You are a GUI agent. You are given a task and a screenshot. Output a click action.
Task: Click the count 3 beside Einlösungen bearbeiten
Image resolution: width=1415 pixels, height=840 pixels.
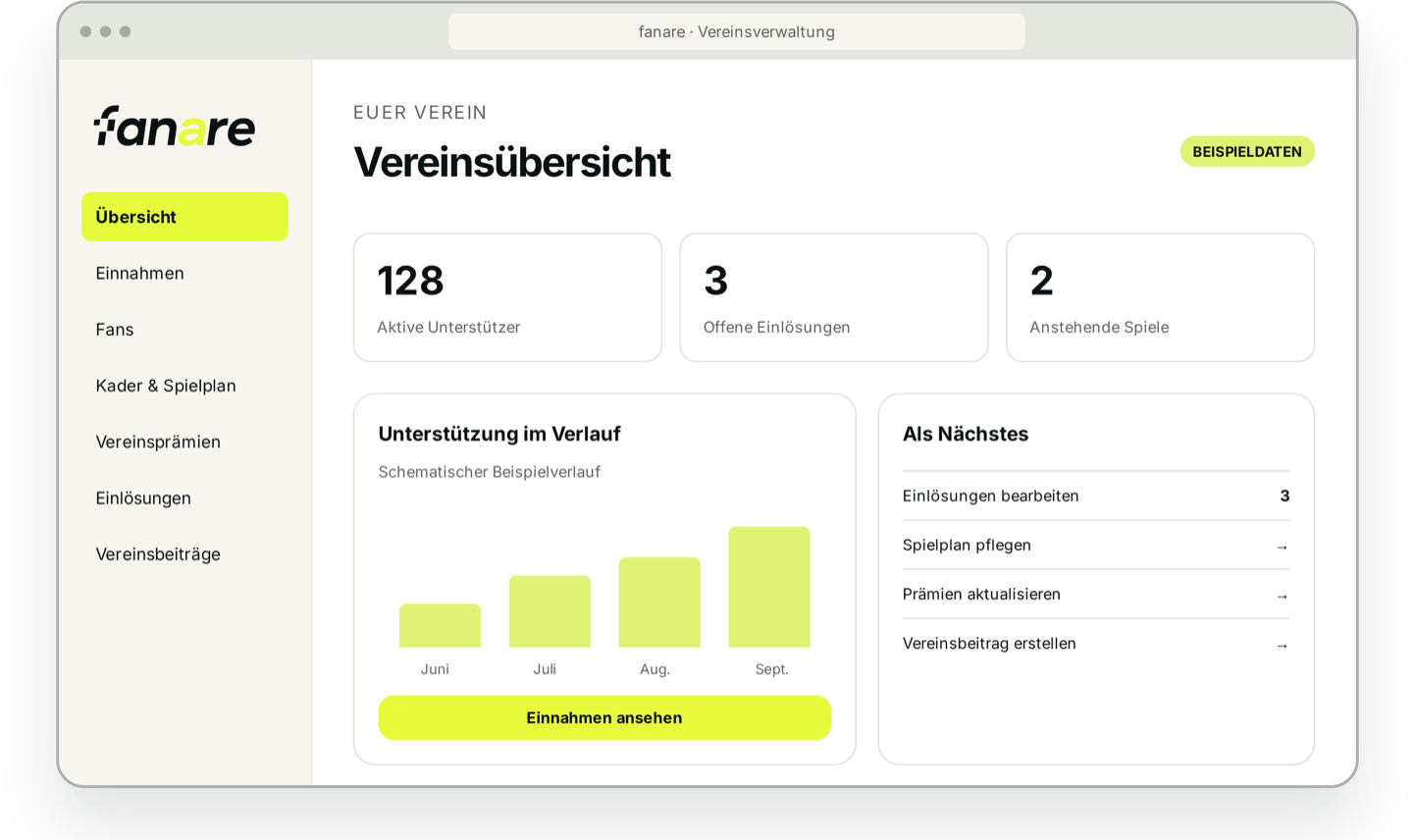[x=1284, y=496]
